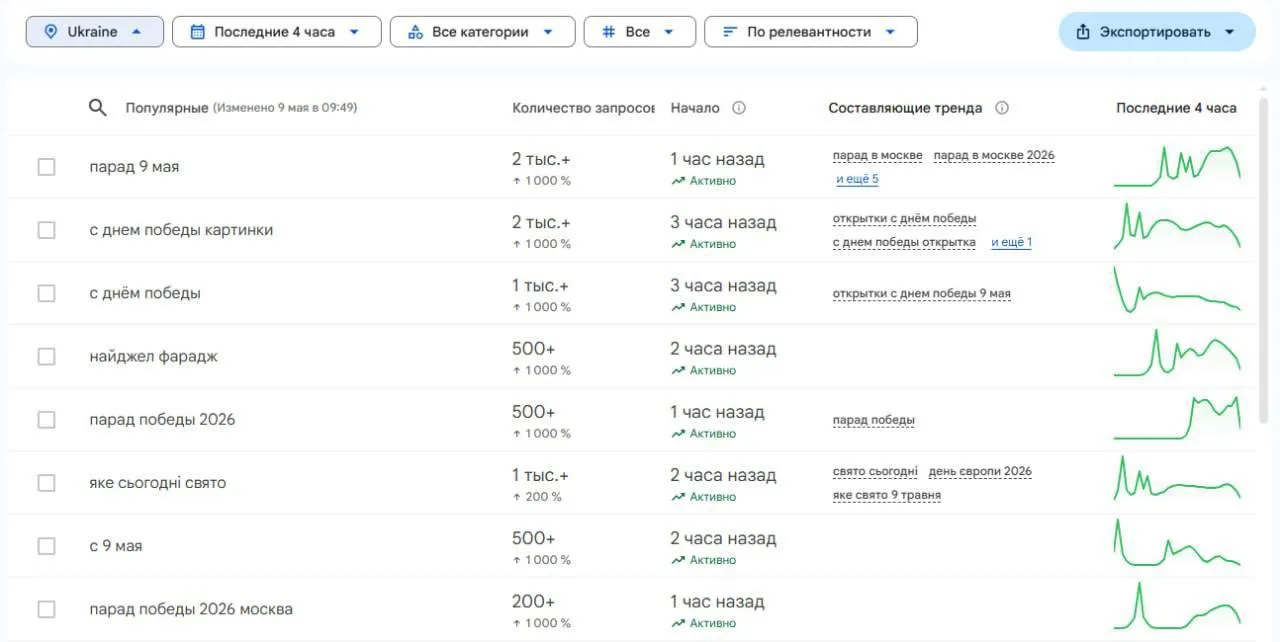
Task: Click the export share icon
Action: (1083, 32)
